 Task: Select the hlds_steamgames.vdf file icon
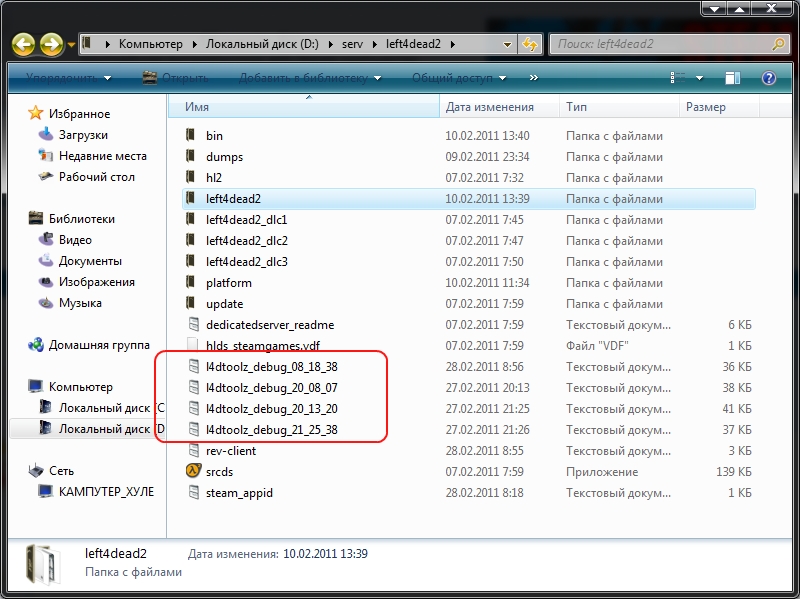click(x=193, y=345)
